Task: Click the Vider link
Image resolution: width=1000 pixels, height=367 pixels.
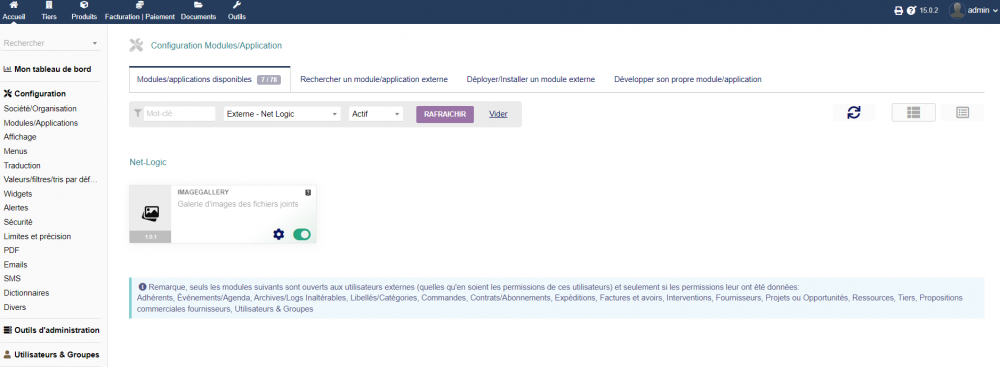Action: (x=498, y=114)
